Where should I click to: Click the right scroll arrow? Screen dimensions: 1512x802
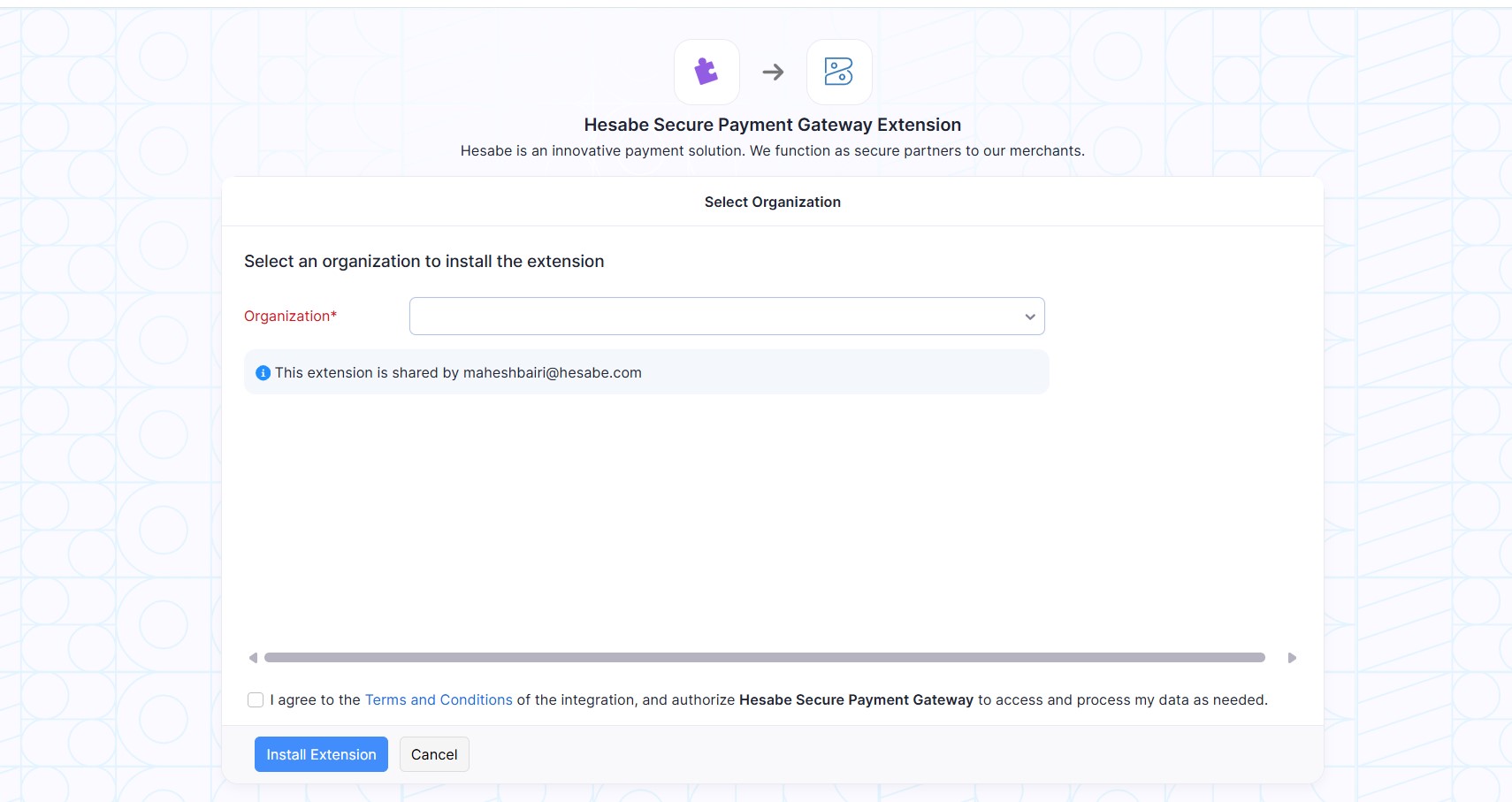[1292, 658]
